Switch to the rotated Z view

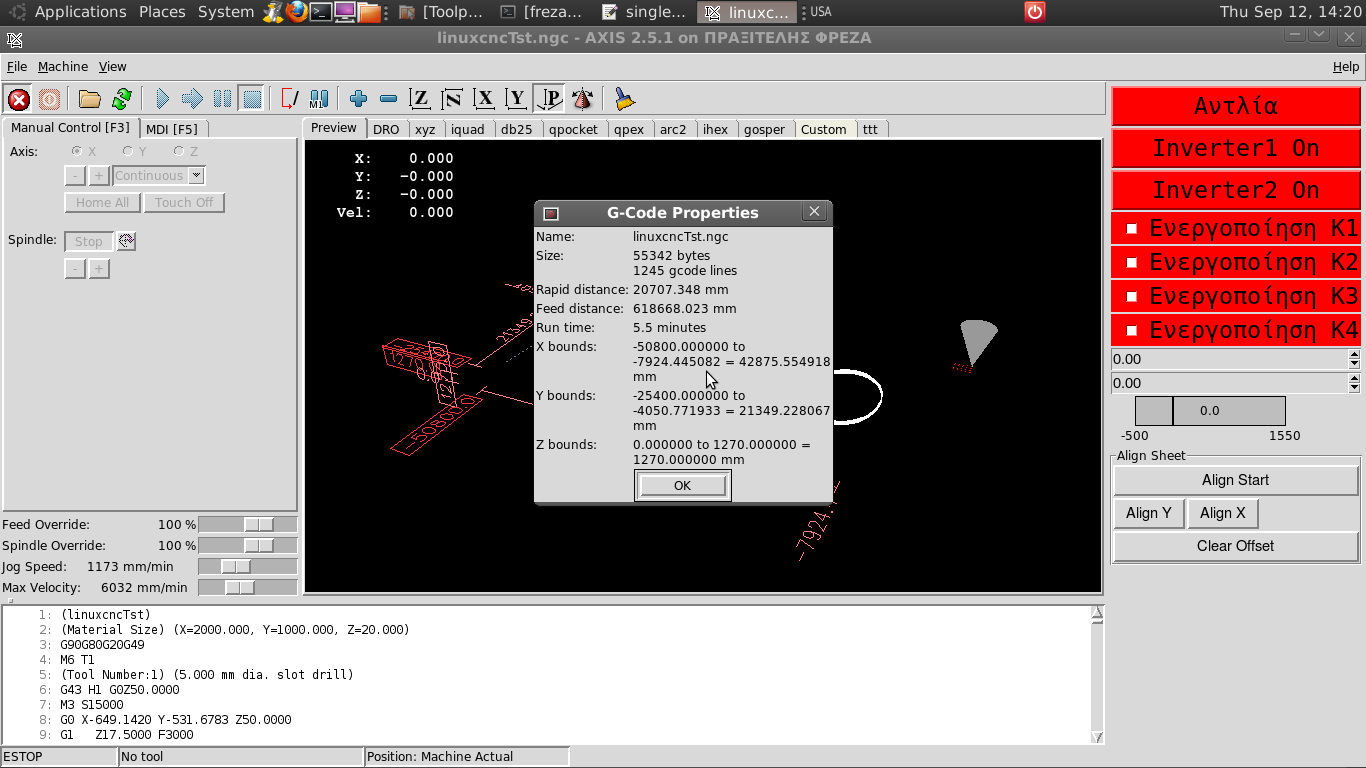(x=453, y=99)
